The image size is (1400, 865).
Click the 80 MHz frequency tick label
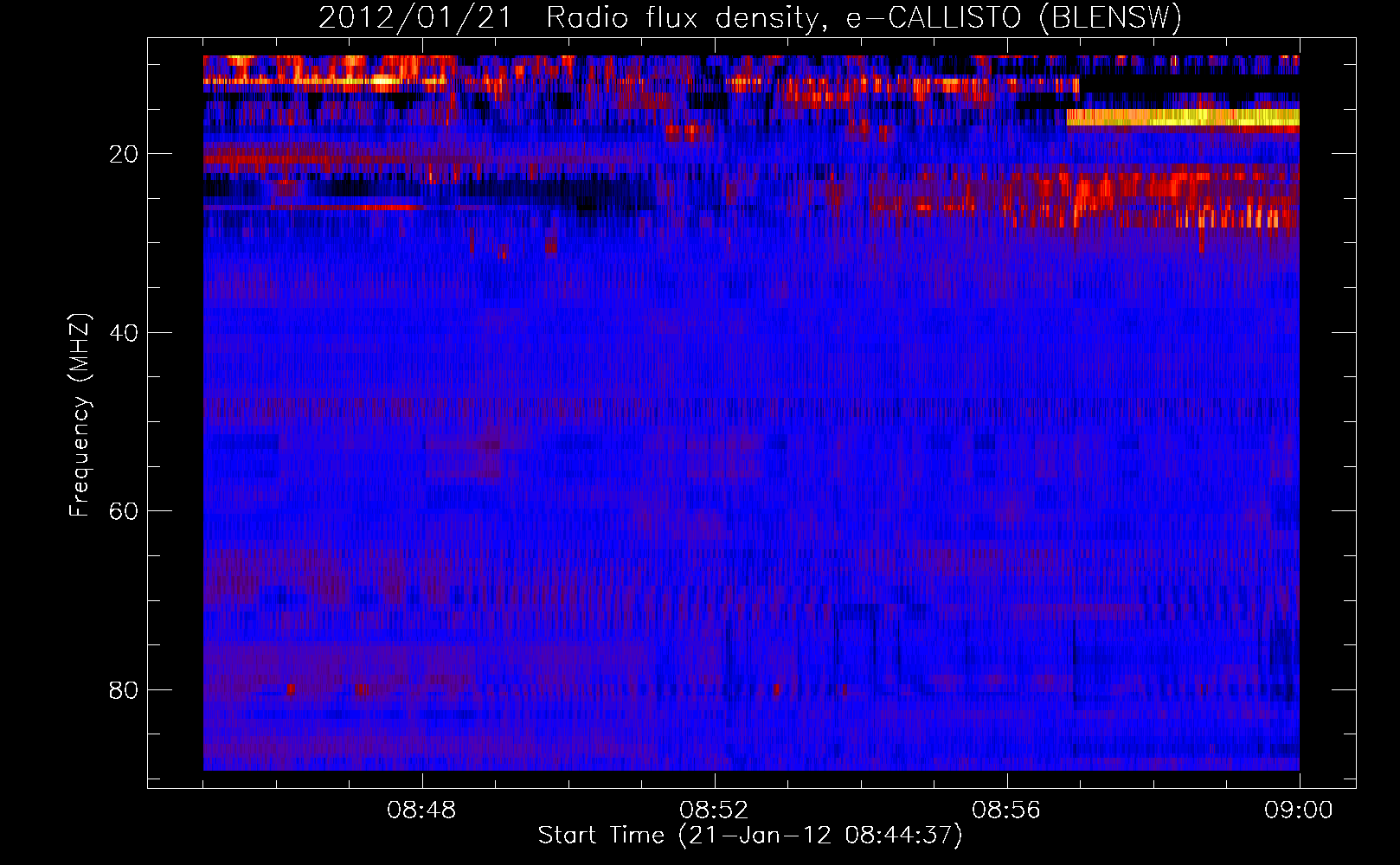(125, 690)
